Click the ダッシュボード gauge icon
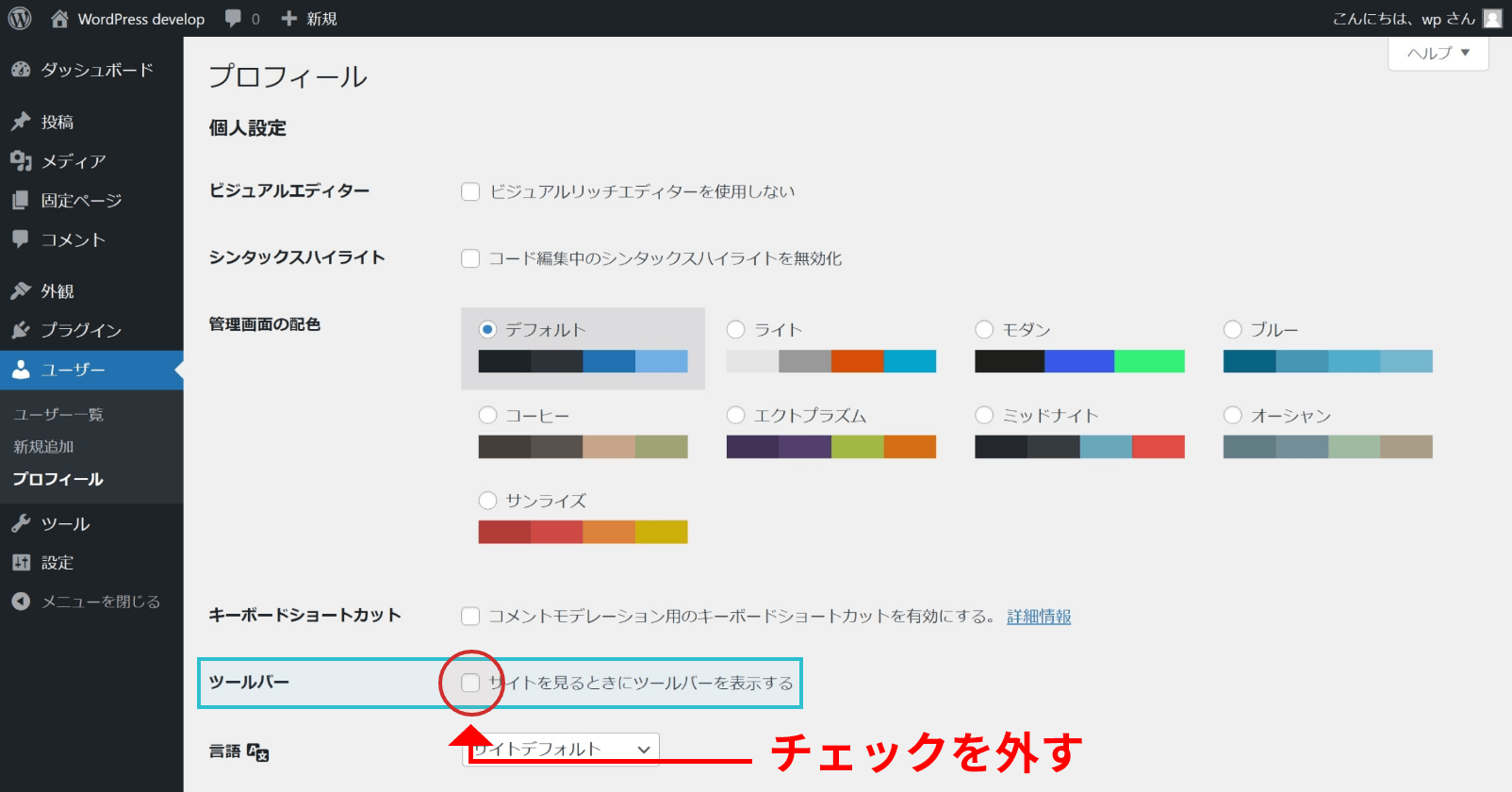 point(21,70)
